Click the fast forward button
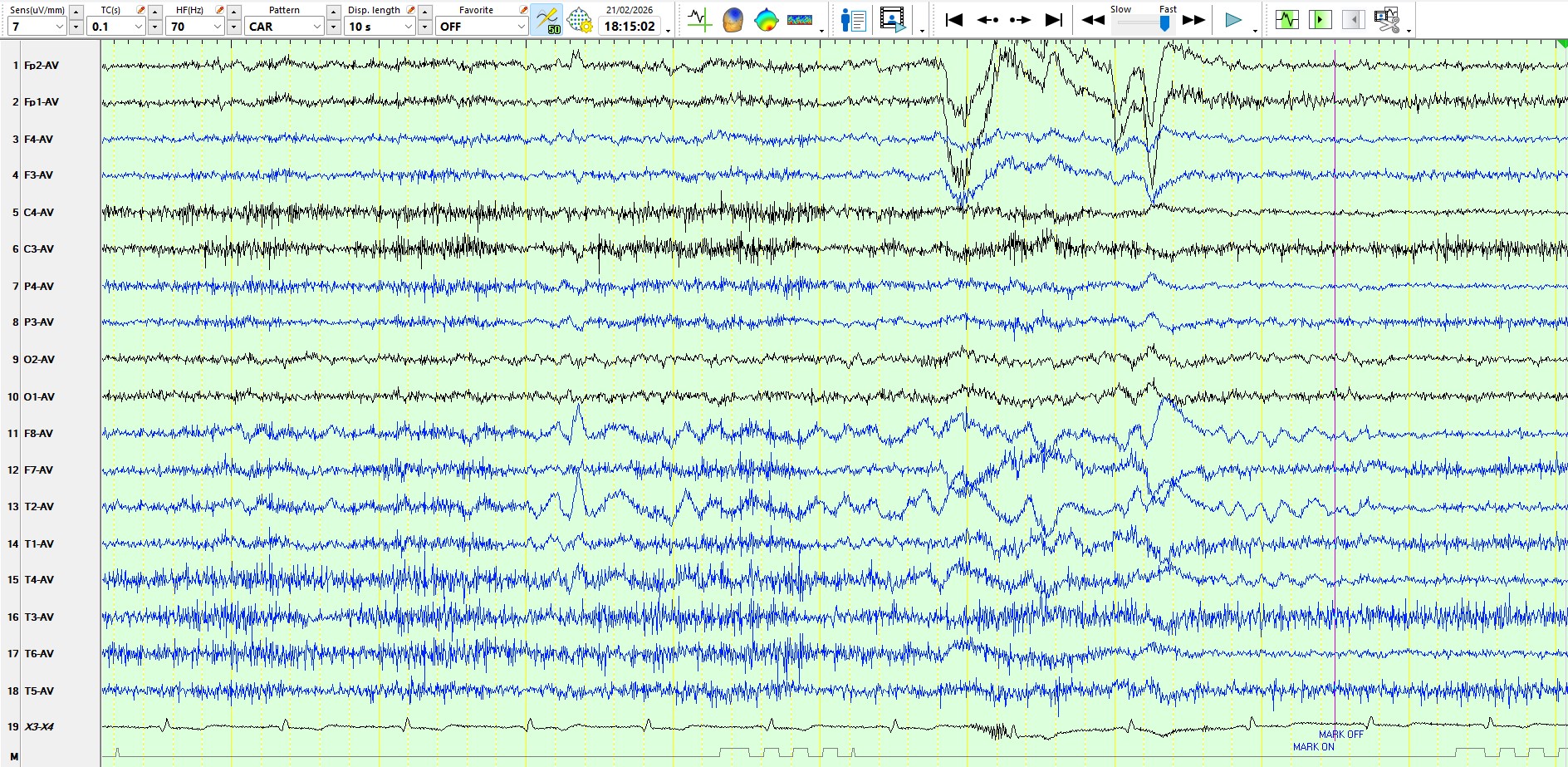This screenshot has width=1568, height=767. coord(1193,20)
